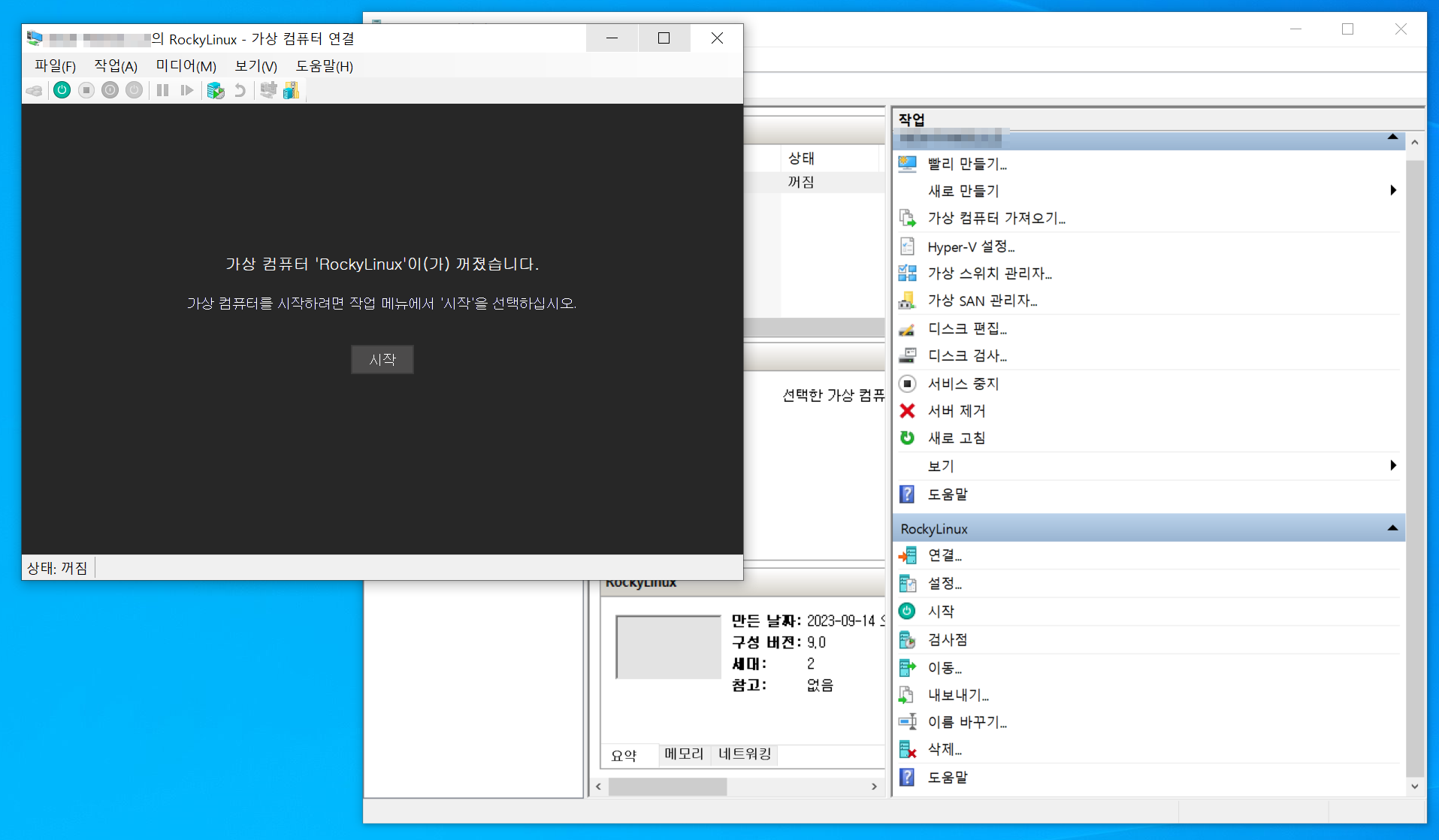1439x840 pixels.
Task: Open the 작업(A) menu
Action: click(116, 66)
